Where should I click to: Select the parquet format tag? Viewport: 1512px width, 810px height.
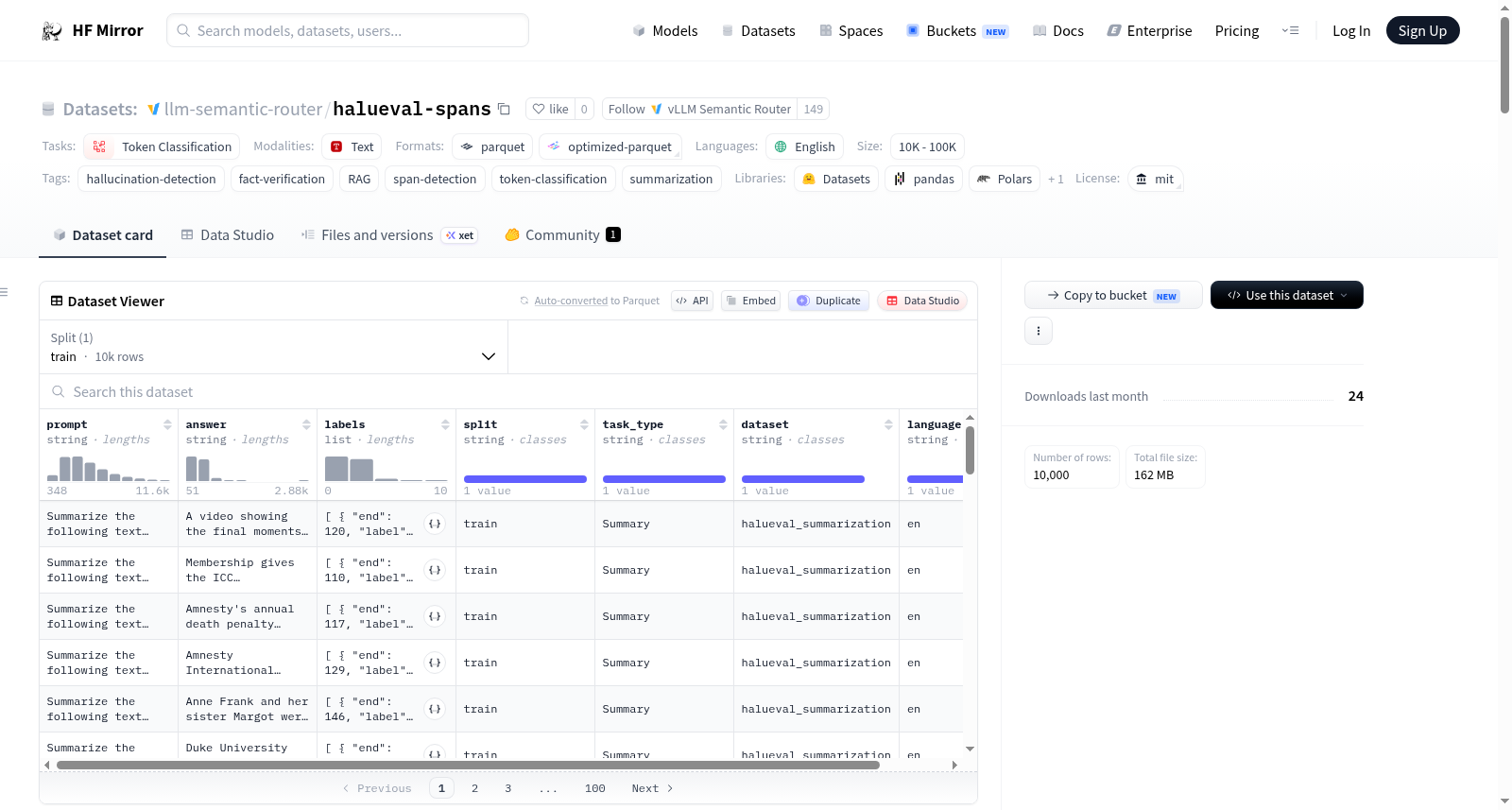click(x=492, y=146)
